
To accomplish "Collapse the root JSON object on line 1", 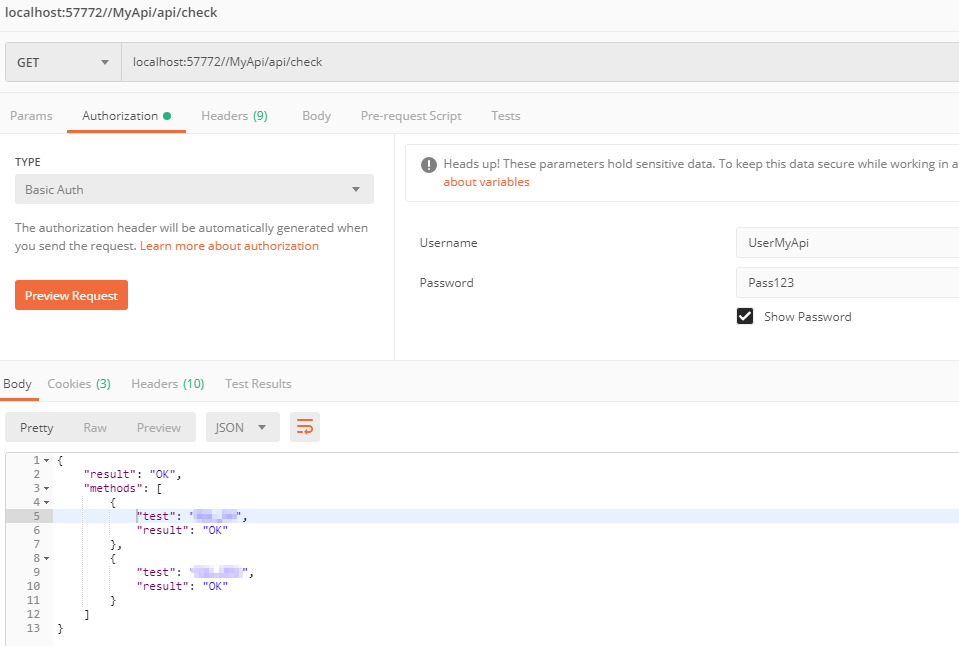I will pos(47,460).
